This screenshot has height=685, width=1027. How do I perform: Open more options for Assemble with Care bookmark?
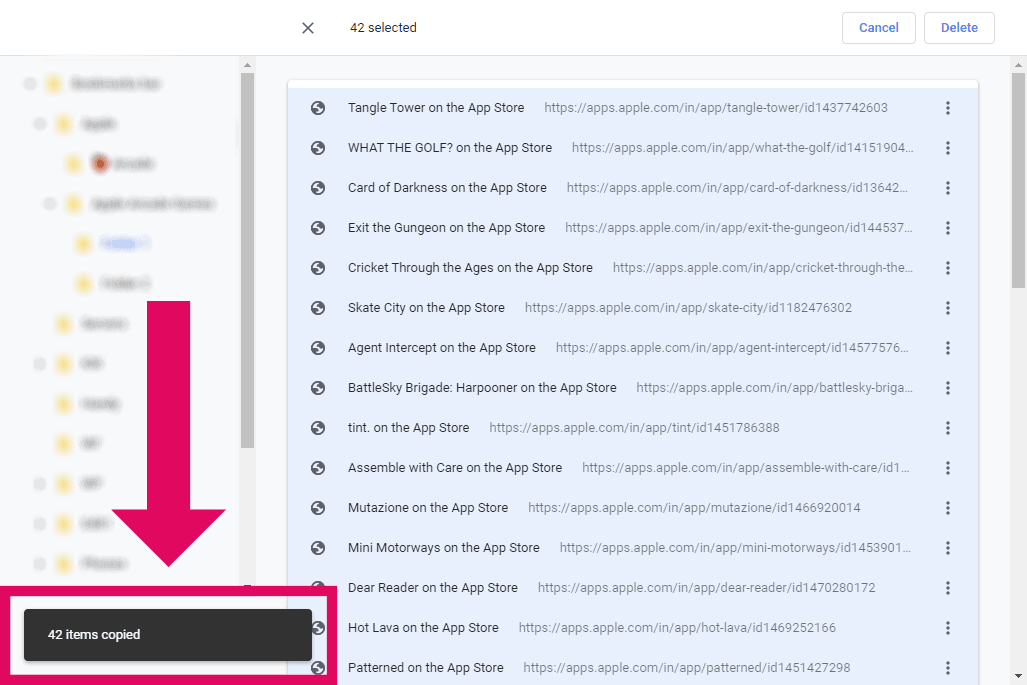[948, 468]
